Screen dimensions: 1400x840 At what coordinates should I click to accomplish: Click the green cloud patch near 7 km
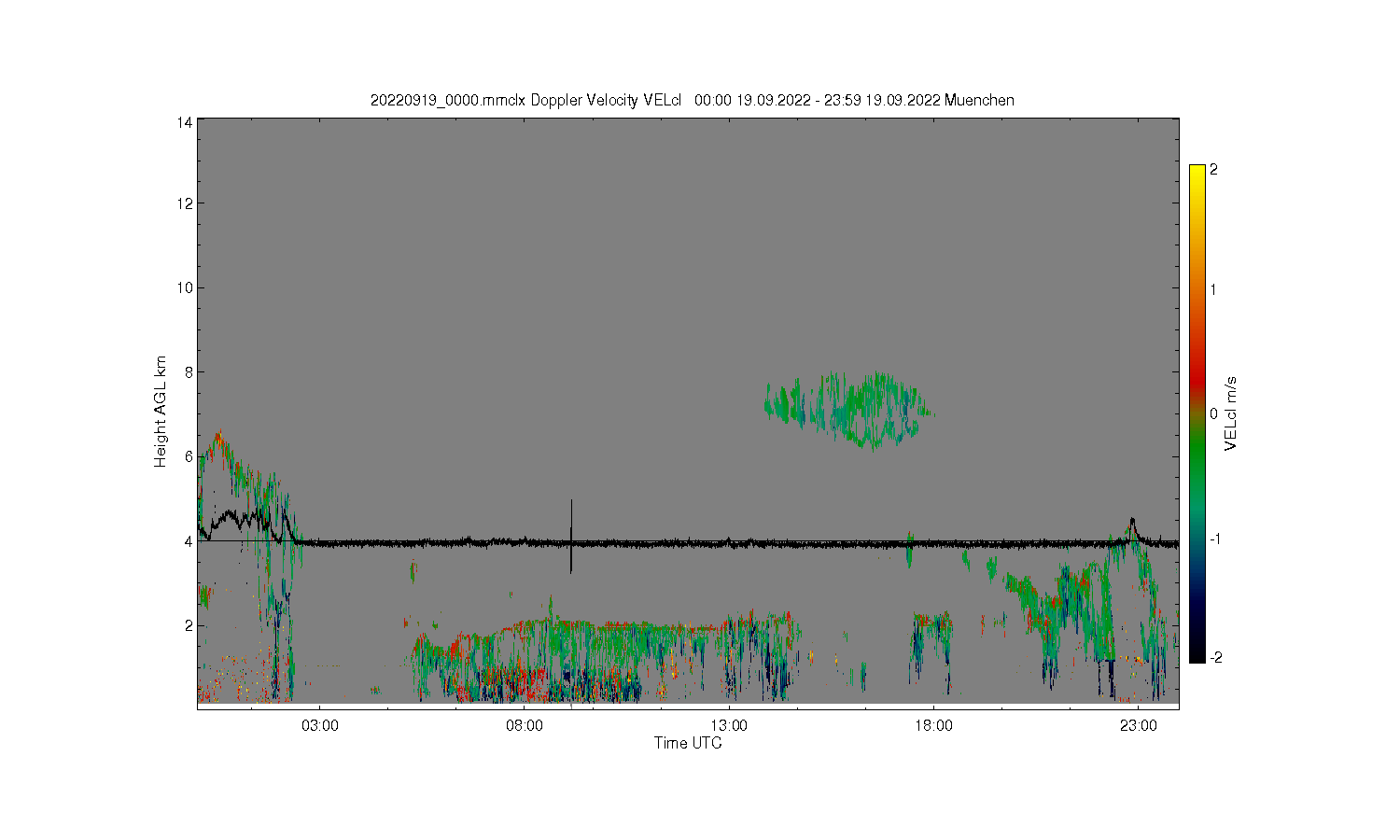847,411
